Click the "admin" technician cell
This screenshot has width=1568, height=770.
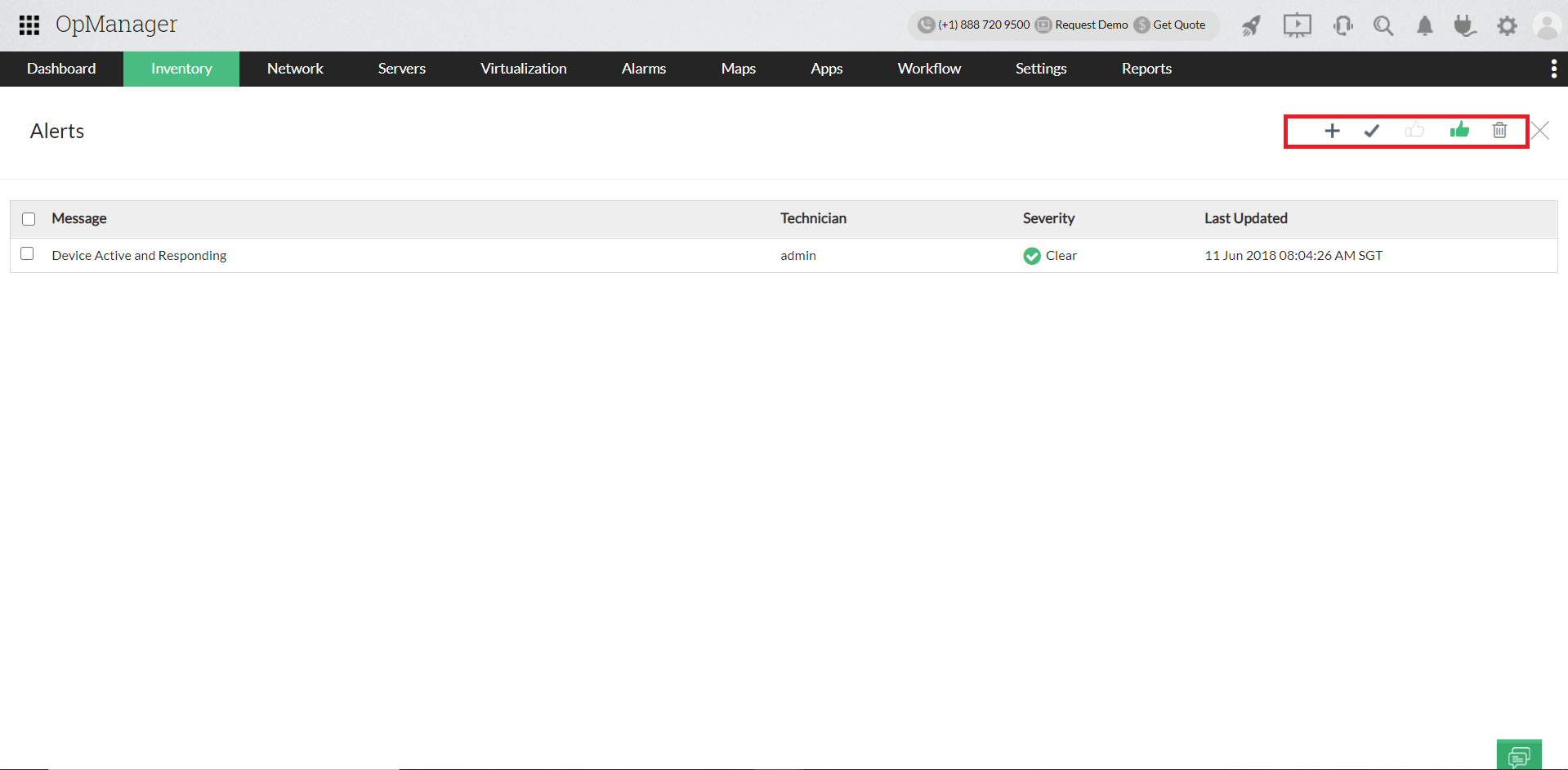tap(798, 256)
